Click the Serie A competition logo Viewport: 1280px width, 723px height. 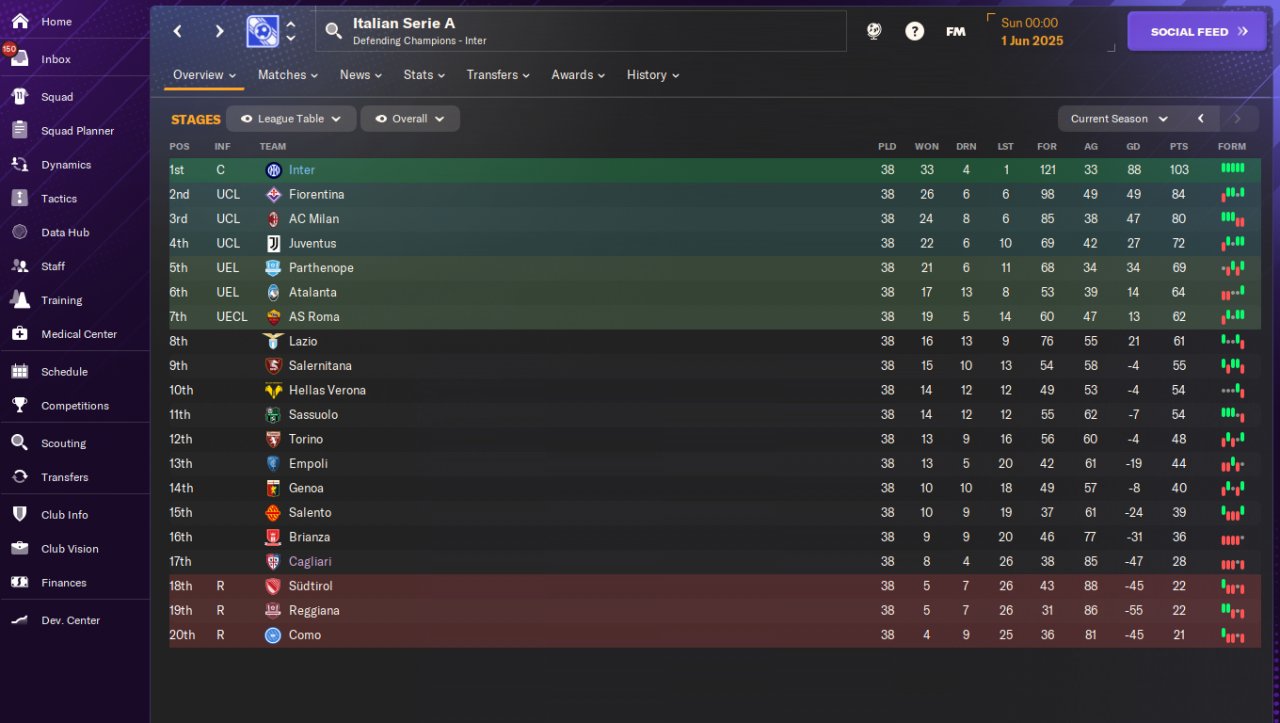pos(262,31)
